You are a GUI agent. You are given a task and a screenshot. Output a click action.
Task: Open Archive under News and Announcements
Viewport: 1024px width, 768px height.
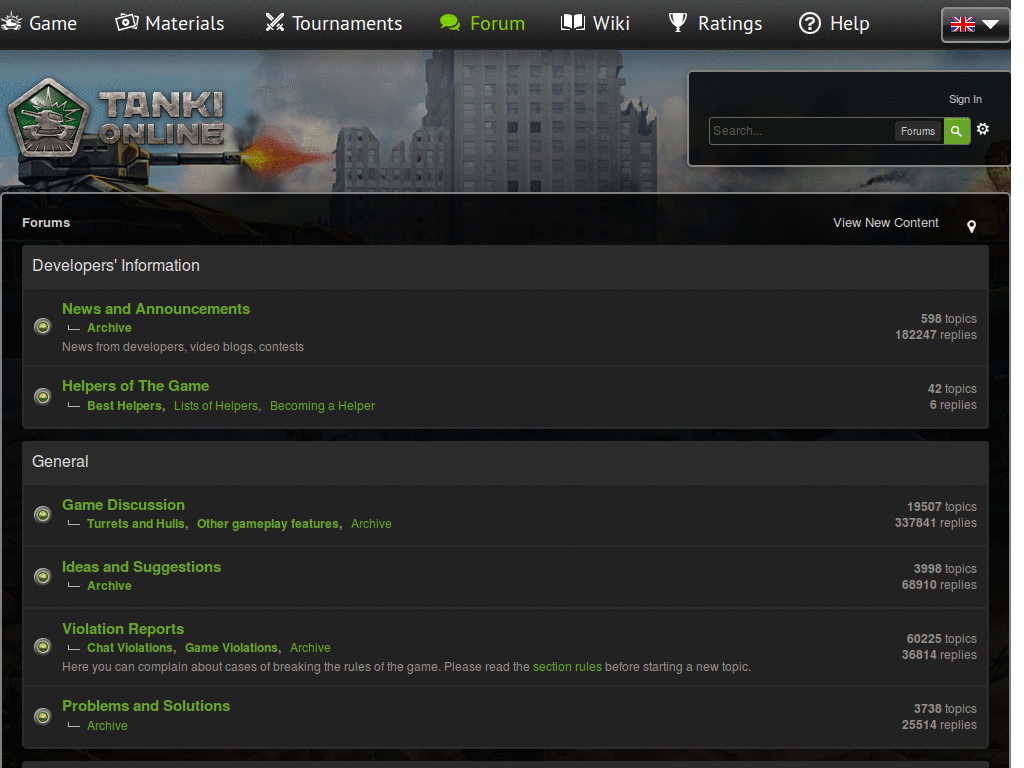point(109,328)
